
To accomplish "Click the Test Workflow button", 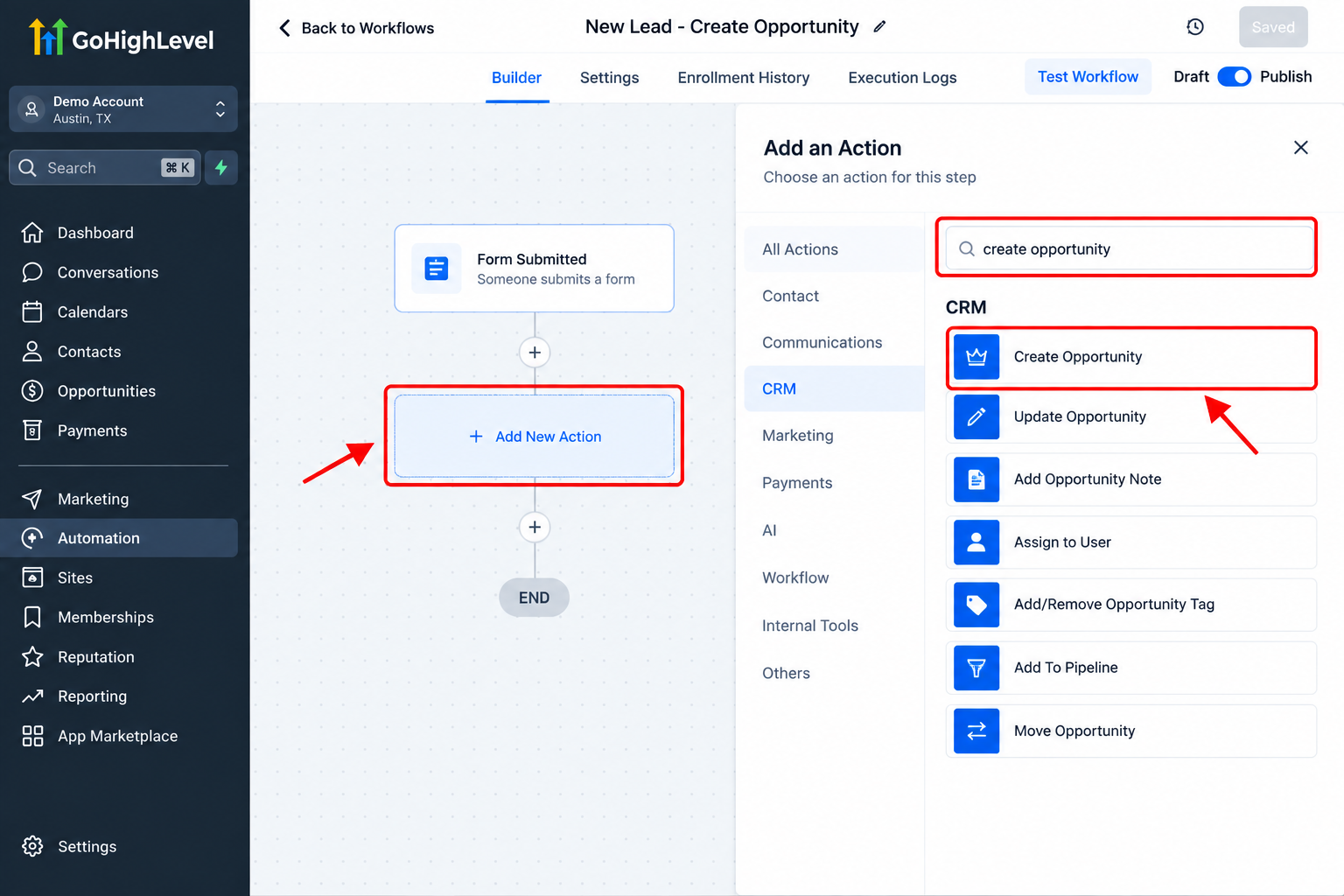I will 1088,77.
